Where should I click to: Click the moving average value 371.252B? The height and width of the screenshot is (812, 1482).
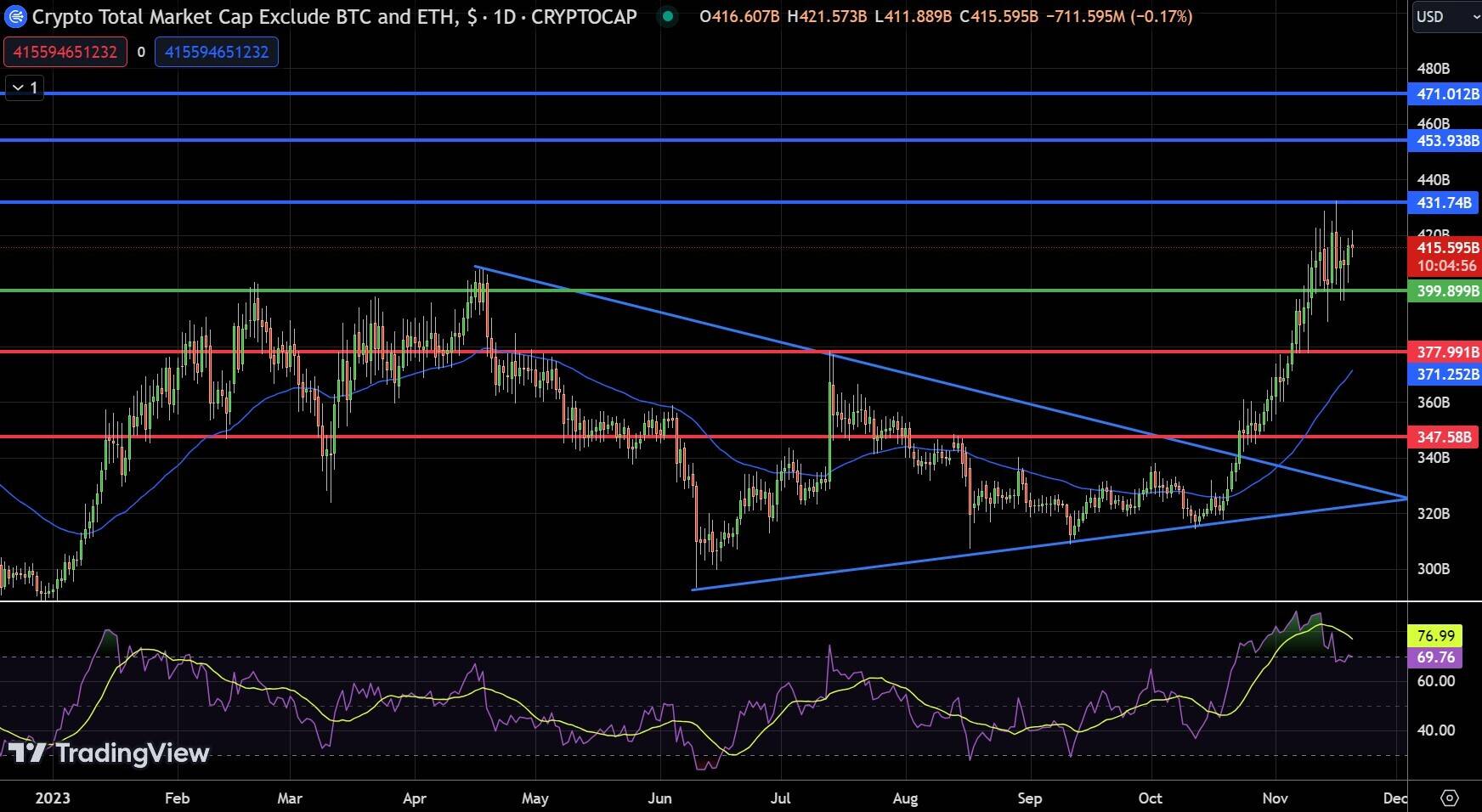click(1447, 374)
